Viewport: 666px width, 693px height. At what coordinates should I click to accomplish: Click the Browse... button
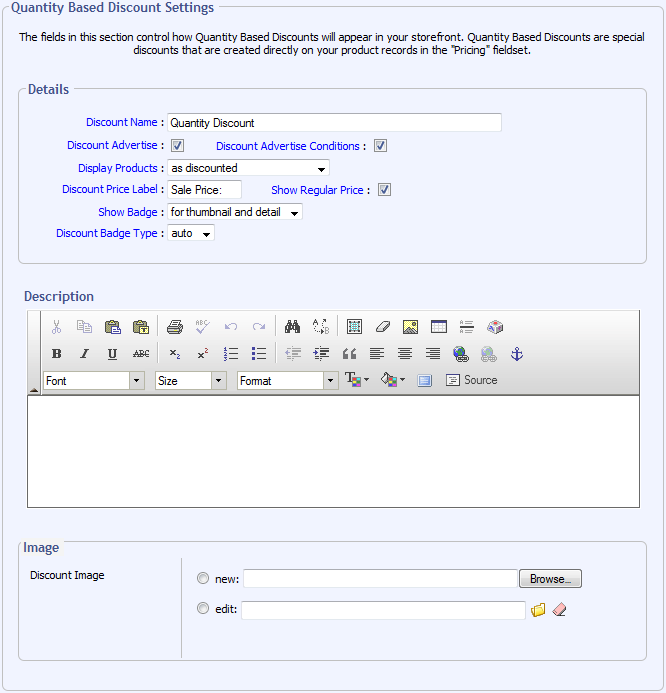[550, 579]
